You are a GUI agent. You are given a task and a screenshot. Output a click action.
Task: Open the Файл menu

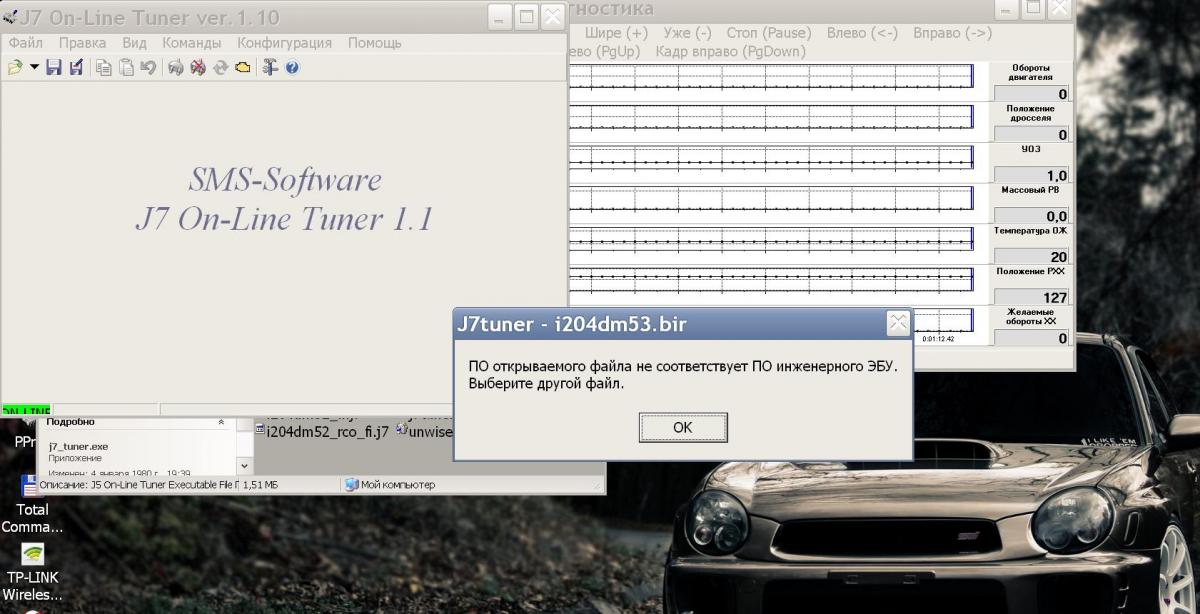(26, 43)
